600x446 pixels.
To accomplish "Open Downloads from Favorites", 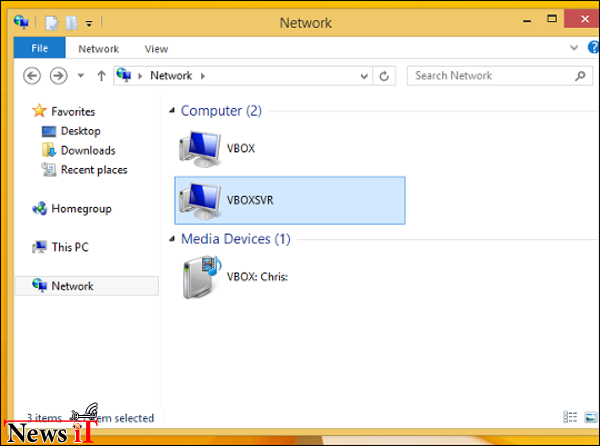I will click(x=88, y=150).
